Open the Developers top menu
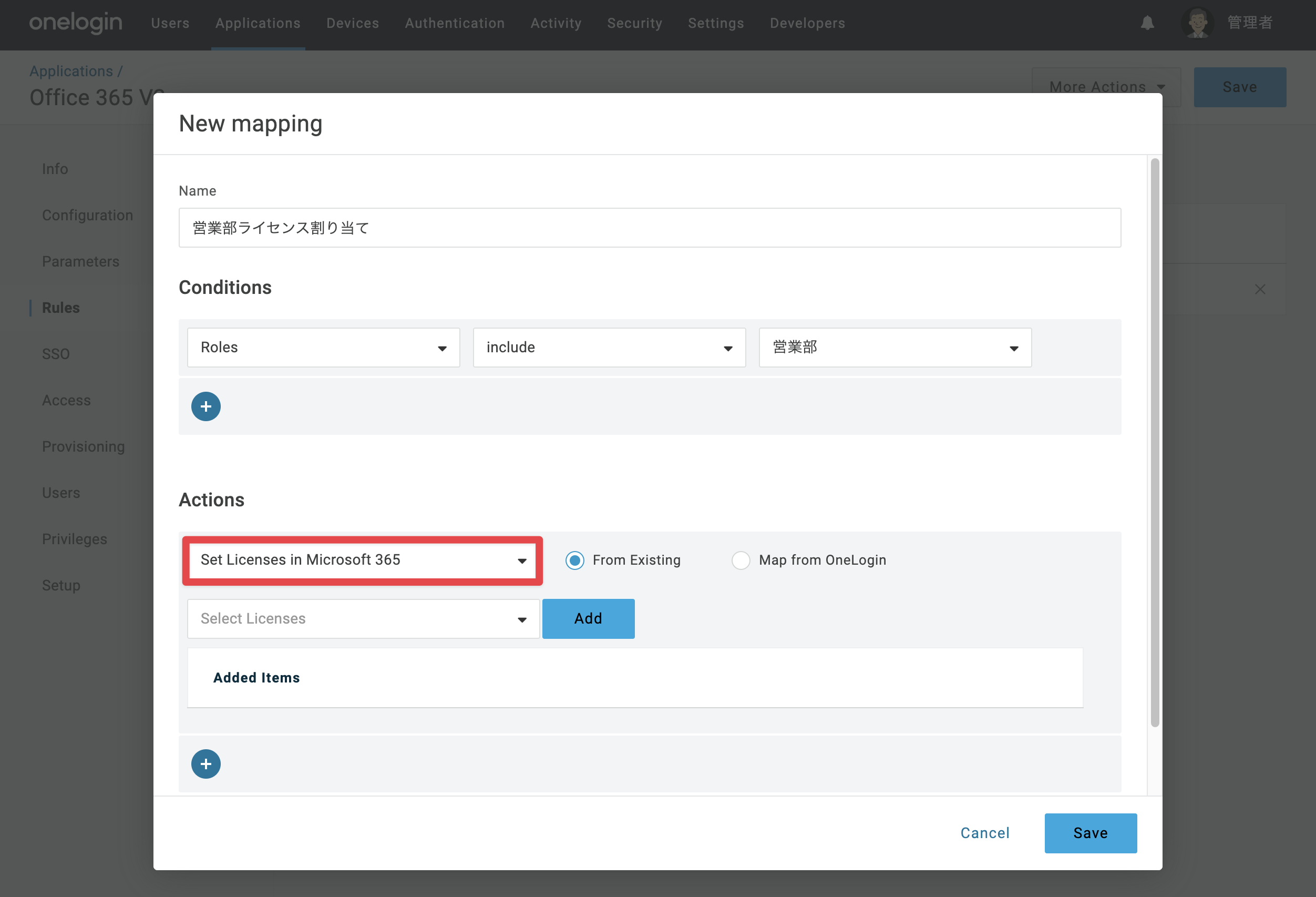This screenshot has width=1316, height=897. point(807,23)
